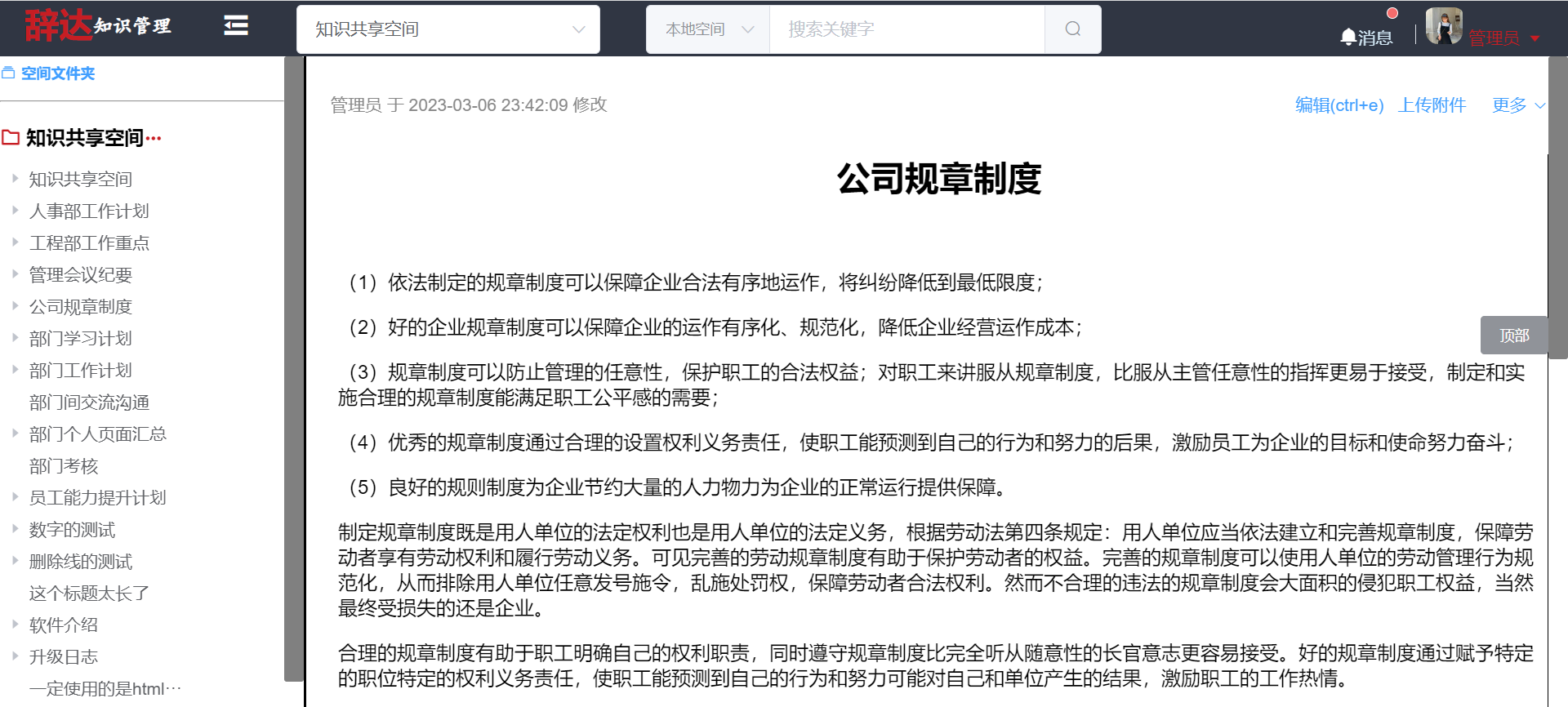Expand the 人事部工作计划 tree node
Screen dimensions: 1568x707
coord(15,211)
